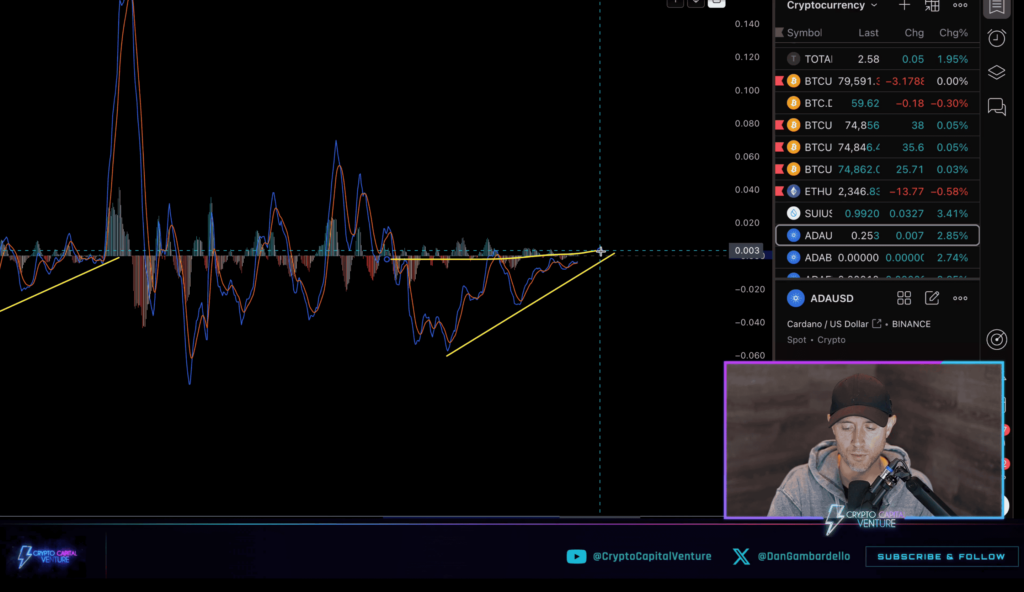The image size is (1024, 592).
Task: Select the BTC.D watchlist row symbol
Action: [x=818, y=103]
